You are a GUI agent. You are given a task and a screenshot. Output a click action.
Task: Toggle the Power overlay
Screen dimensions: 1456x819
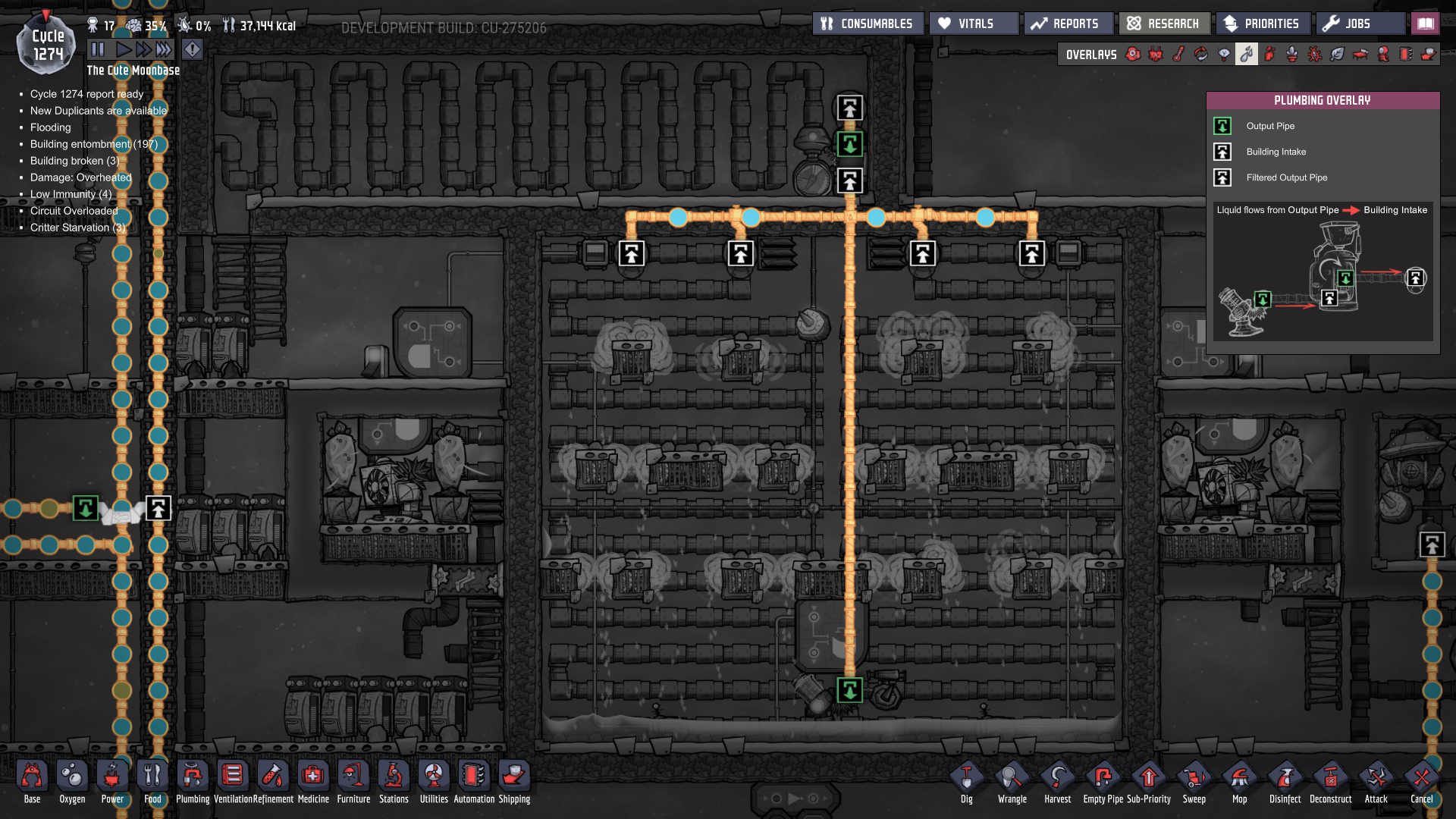pyautogui.click(x=1156, y=55)
